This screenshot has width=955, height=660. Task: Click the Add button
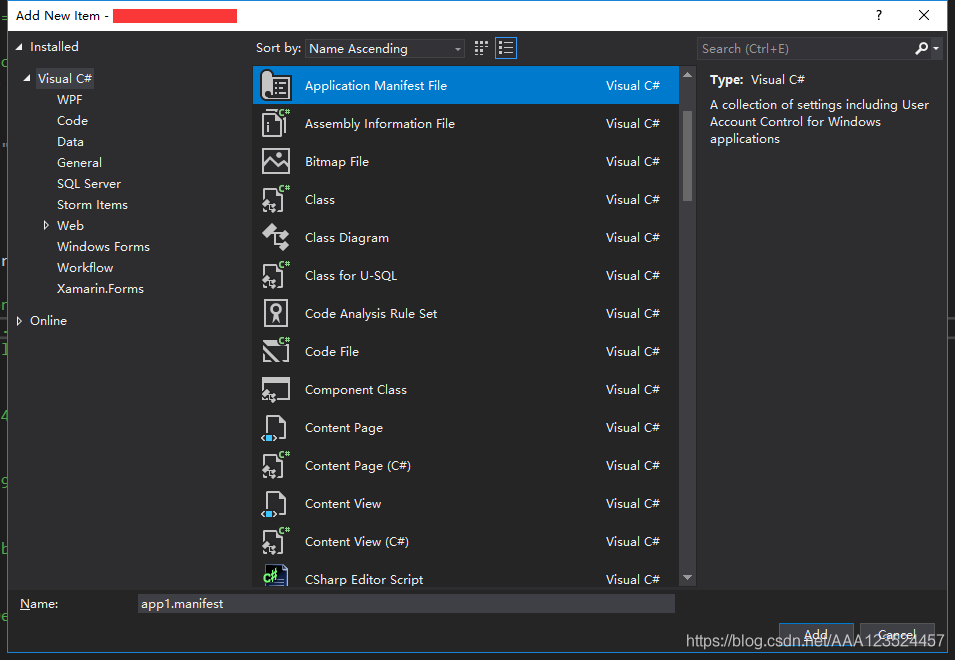coord(816,635)
